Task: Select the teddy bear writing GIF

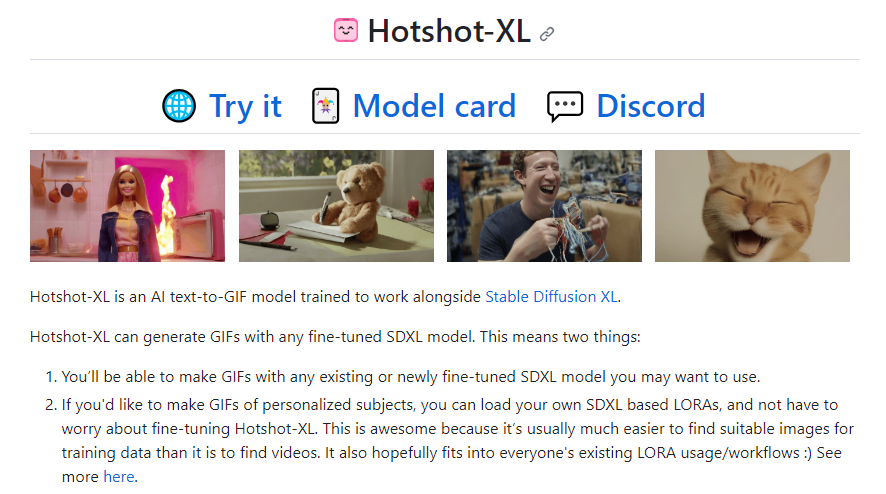Action: [336, 206]
